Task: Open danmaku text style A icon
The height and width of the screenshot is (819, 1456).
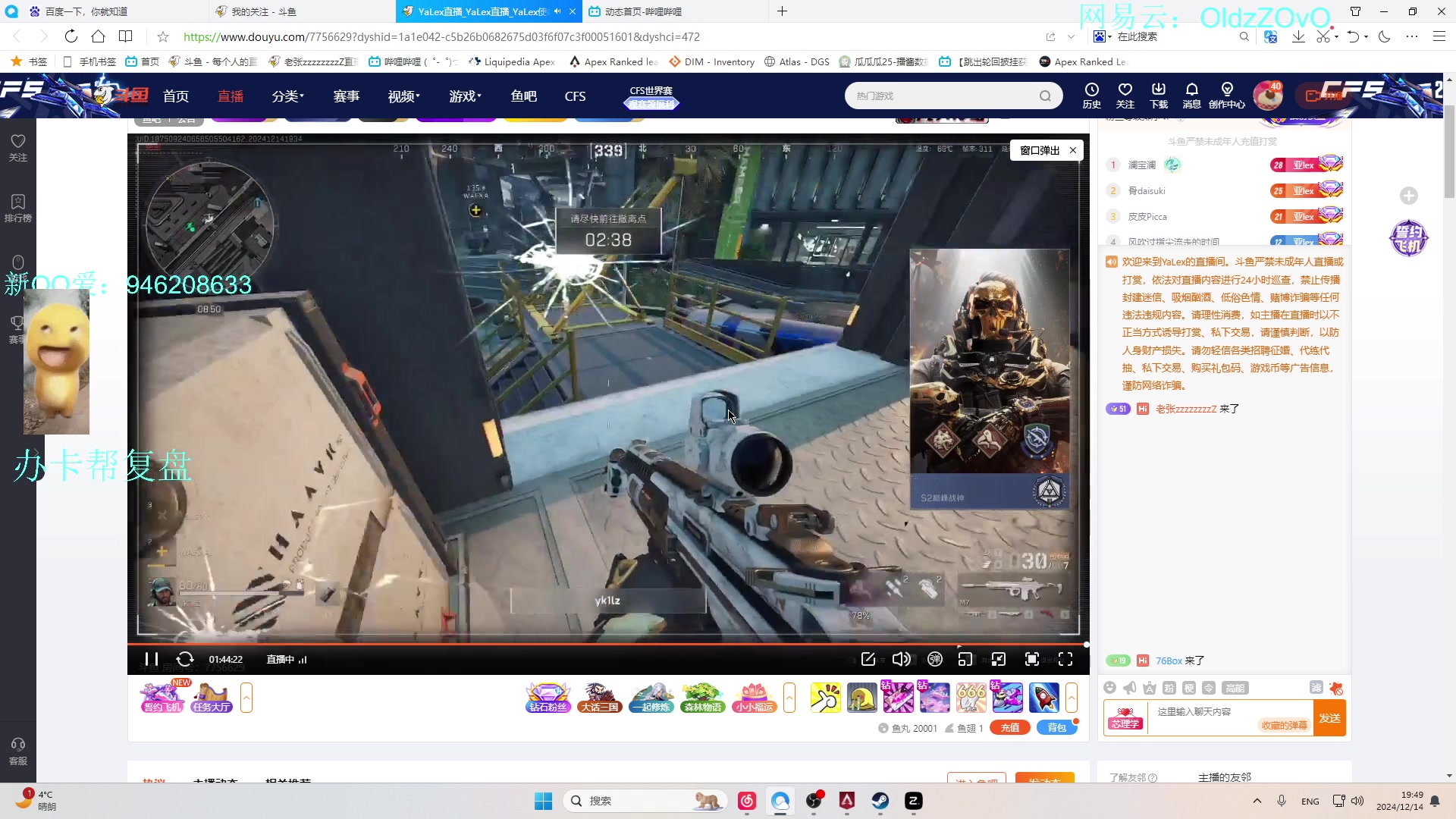Action: pos(1150,688)
